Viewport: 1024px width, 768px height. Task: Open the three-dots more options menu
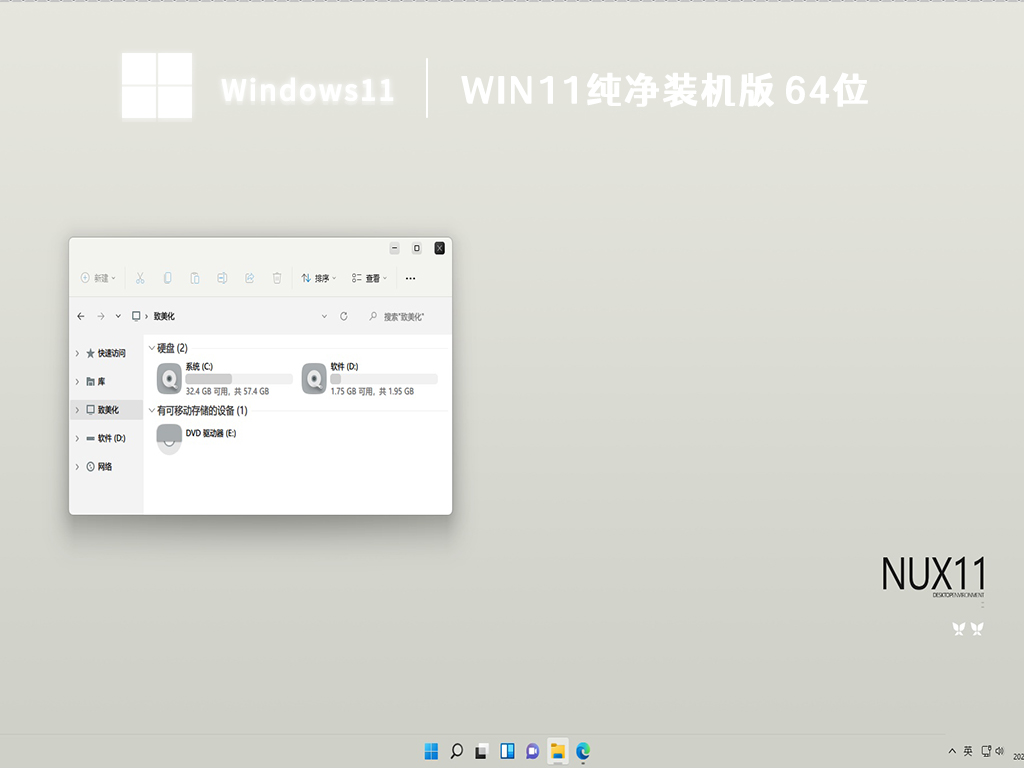(410, 278)
